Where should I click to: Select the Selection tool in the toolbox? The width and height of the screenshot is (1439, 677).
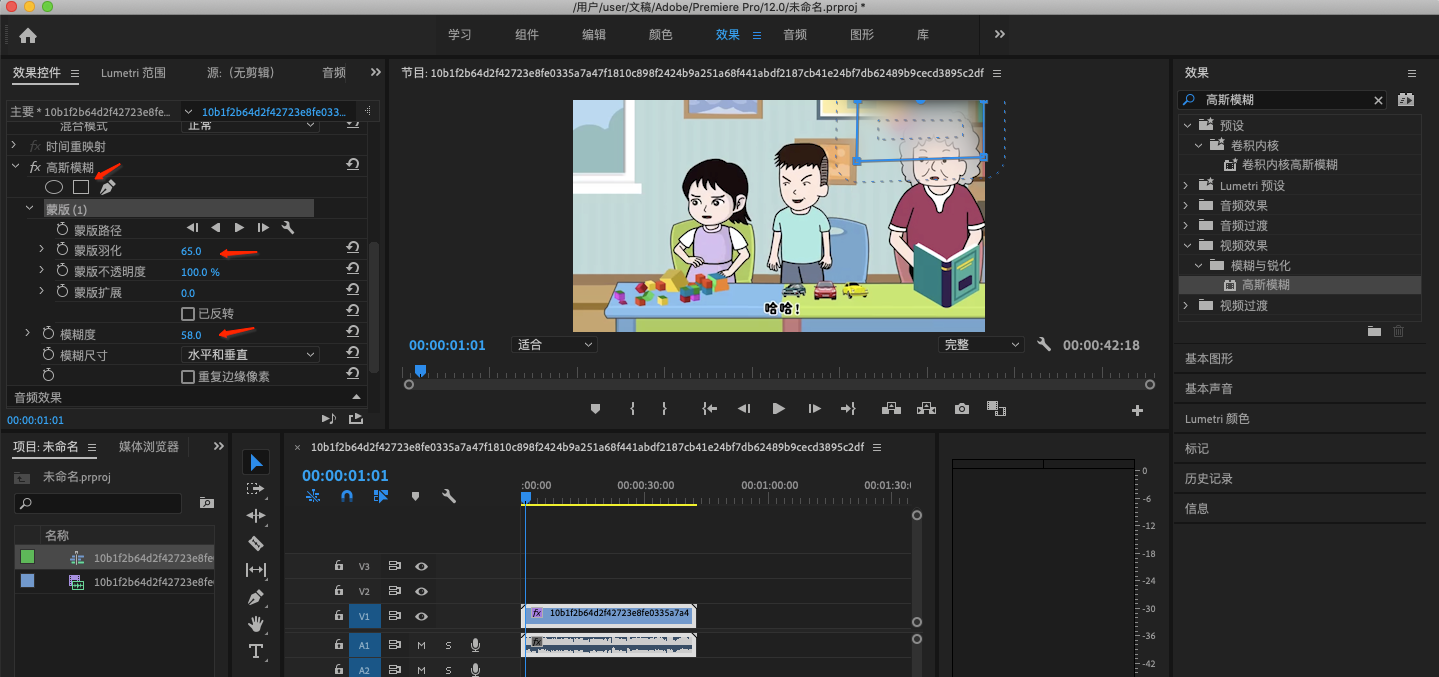coord(256,462)
